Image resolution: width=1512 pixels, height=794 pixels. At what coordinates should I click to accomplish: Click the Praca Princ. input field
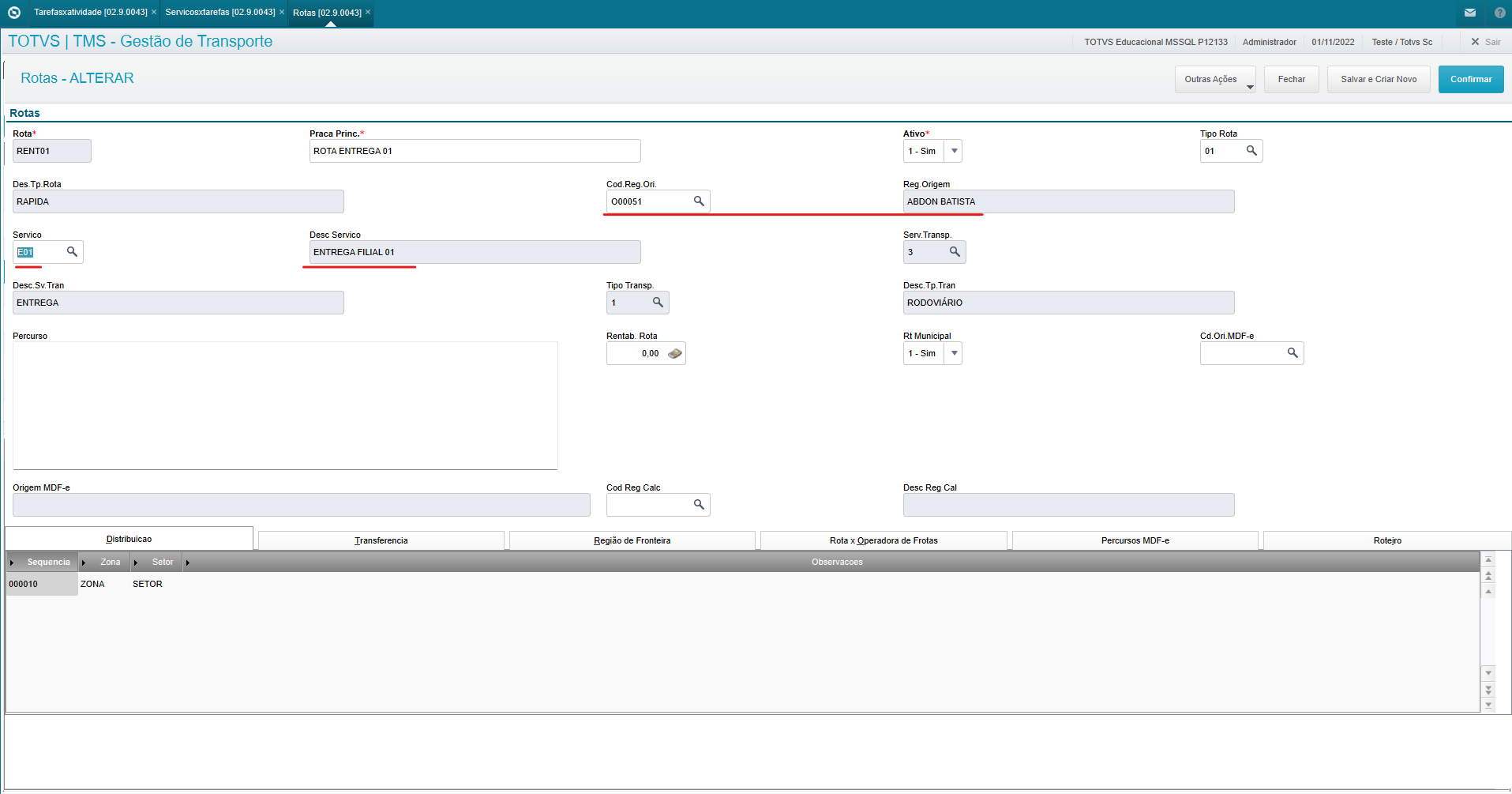(475, 151)
